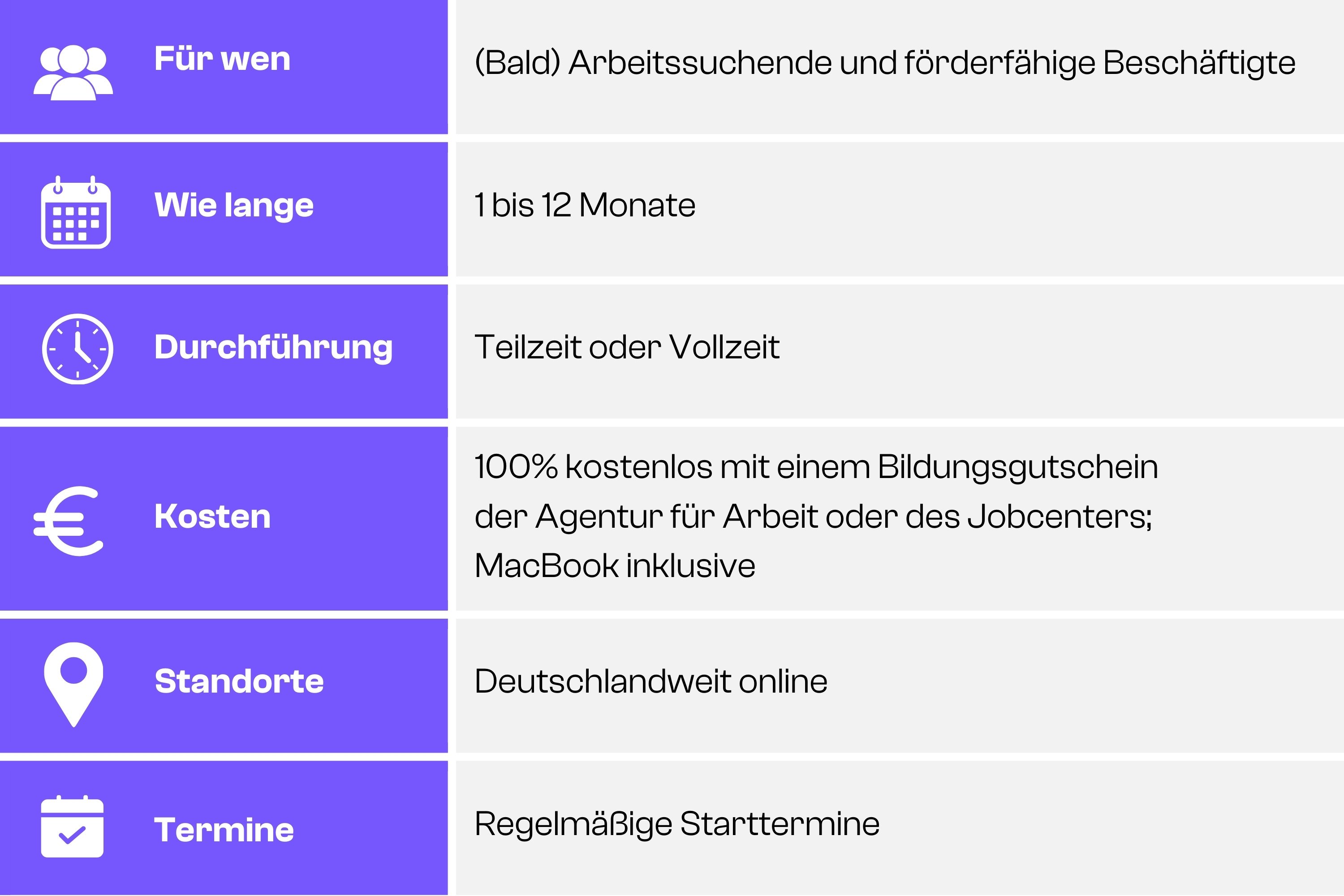Click the group of people icon

(73, 73)
